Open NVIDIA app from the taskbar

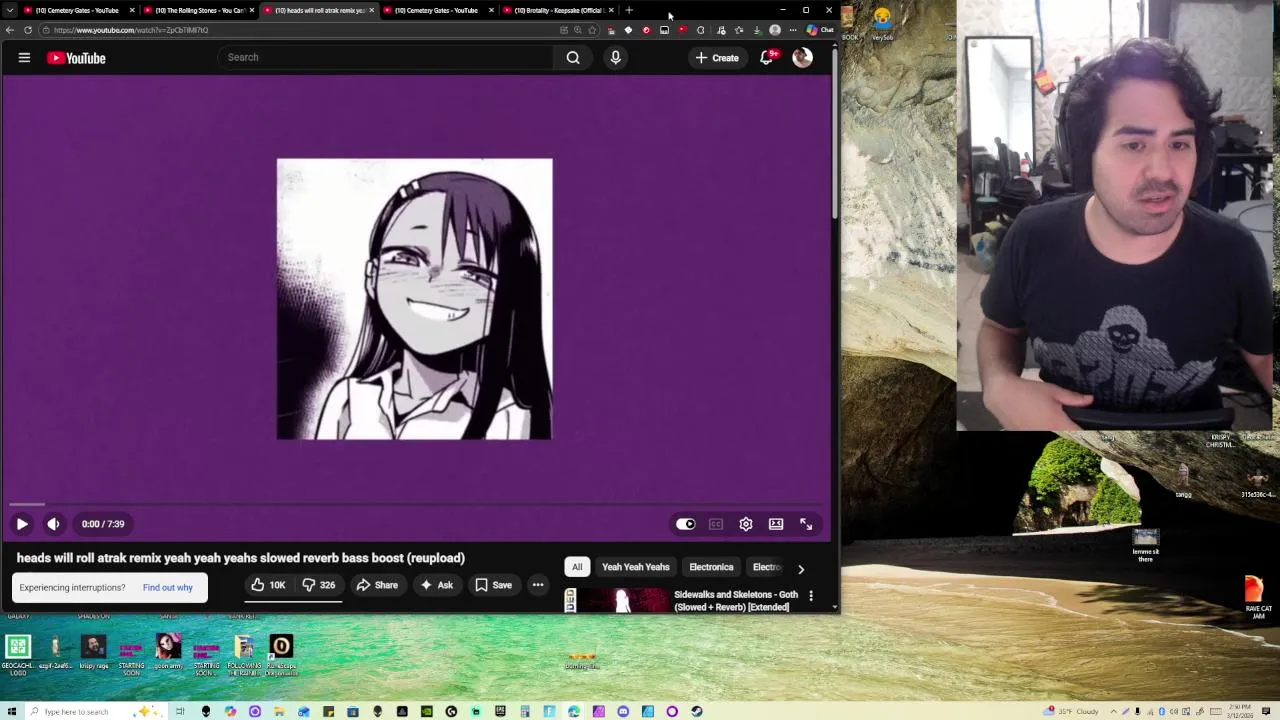click(426, 711)
